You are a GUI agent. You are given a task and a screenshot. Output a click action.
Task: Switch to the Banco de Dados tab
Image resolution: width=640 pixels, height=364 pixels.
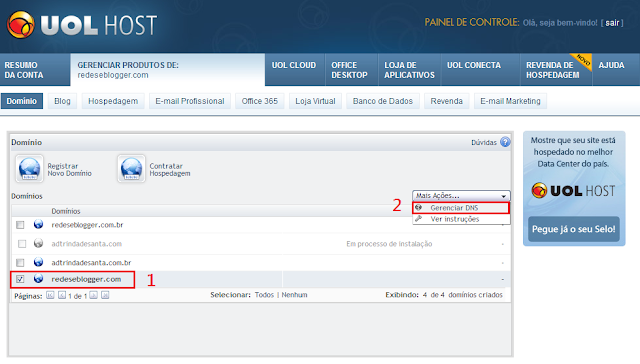coord(383,101)
